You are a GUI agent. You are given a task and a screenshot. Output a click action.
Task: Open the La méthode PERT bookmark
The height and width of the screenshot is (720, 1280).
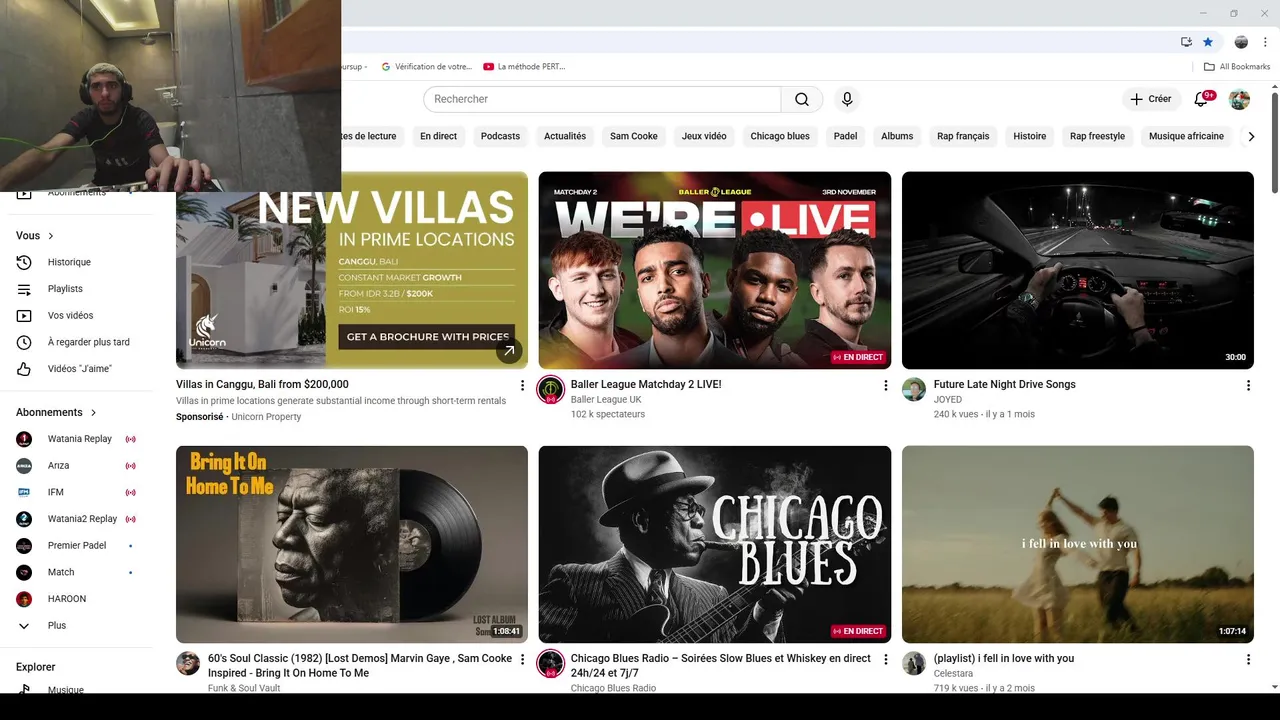tap(524, 67)
